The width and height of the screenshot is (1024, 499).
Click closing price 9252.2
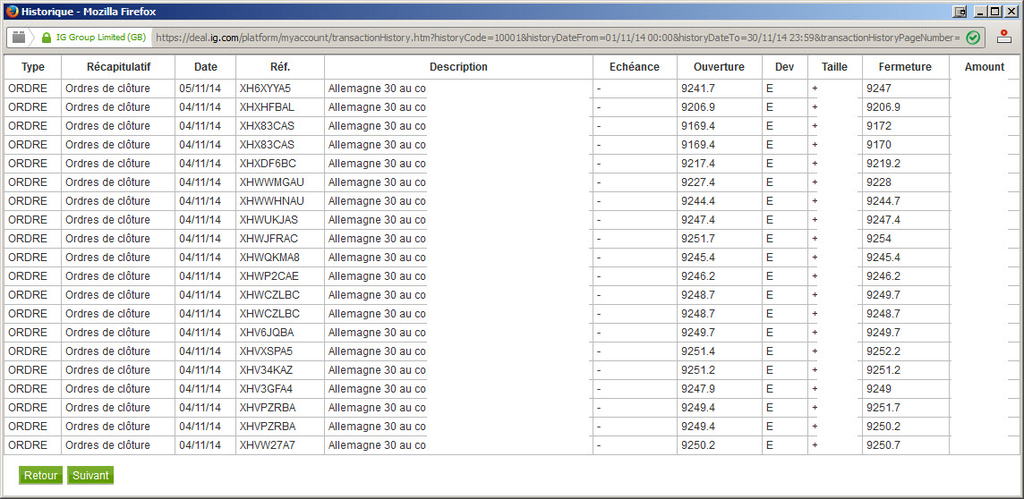884,351
